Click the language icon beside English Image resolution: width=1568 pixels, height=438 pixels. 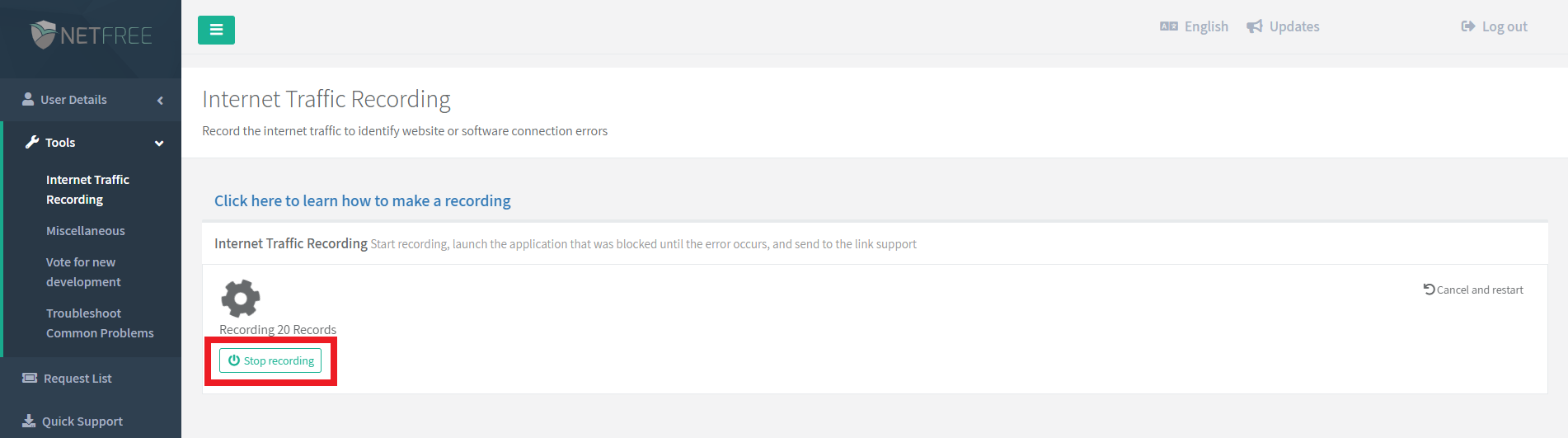(x=1169, y=26)
